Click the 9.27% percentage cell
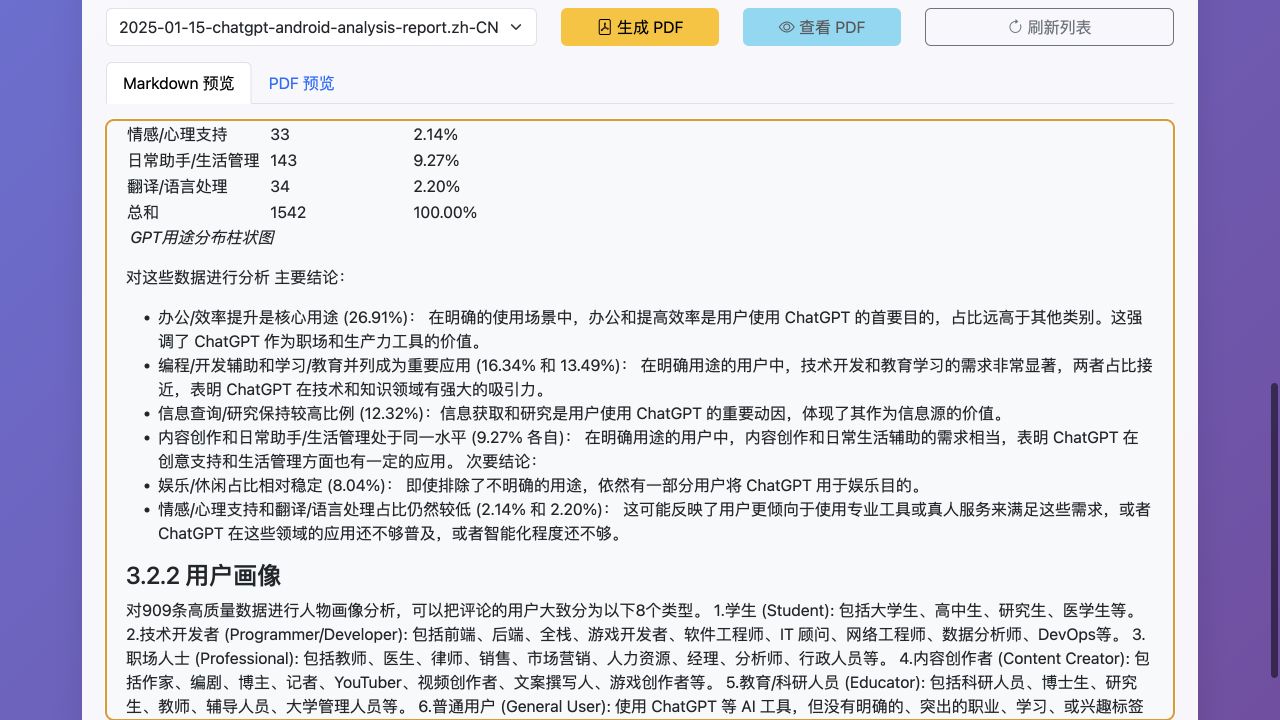 [x=436, y=160]
